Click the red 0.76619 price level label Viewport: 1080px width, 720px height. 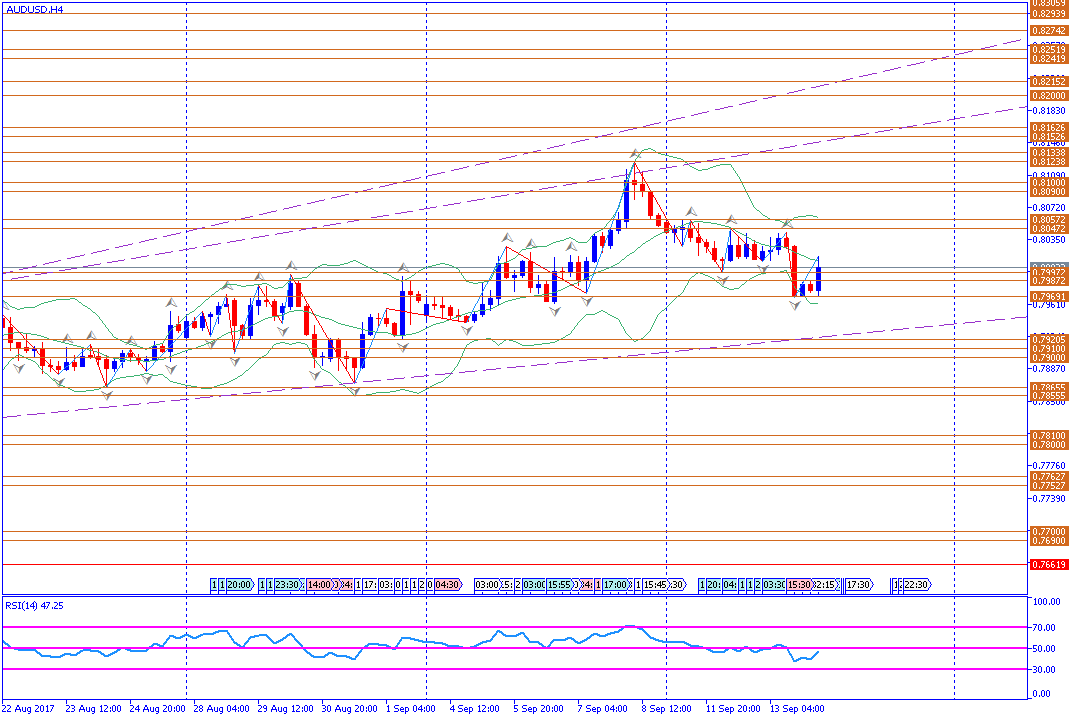click(x=1048, y=565)
